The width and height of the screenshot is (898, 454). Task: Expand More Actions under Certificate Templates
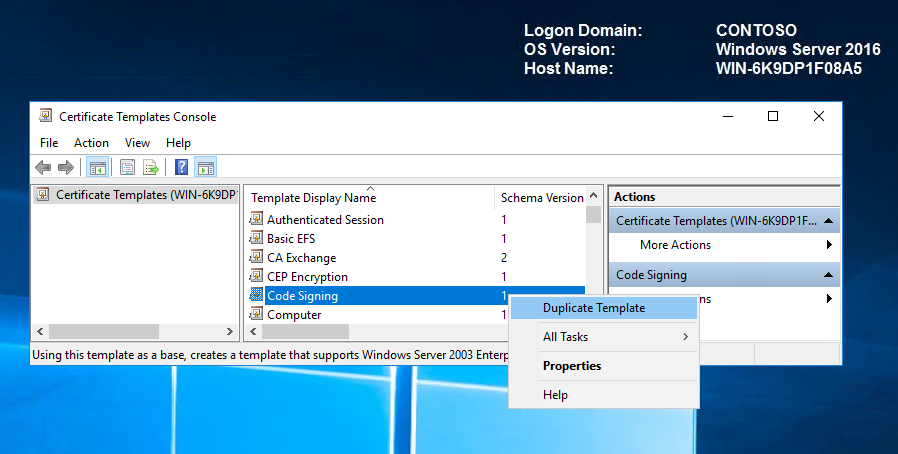pos(724,245)
